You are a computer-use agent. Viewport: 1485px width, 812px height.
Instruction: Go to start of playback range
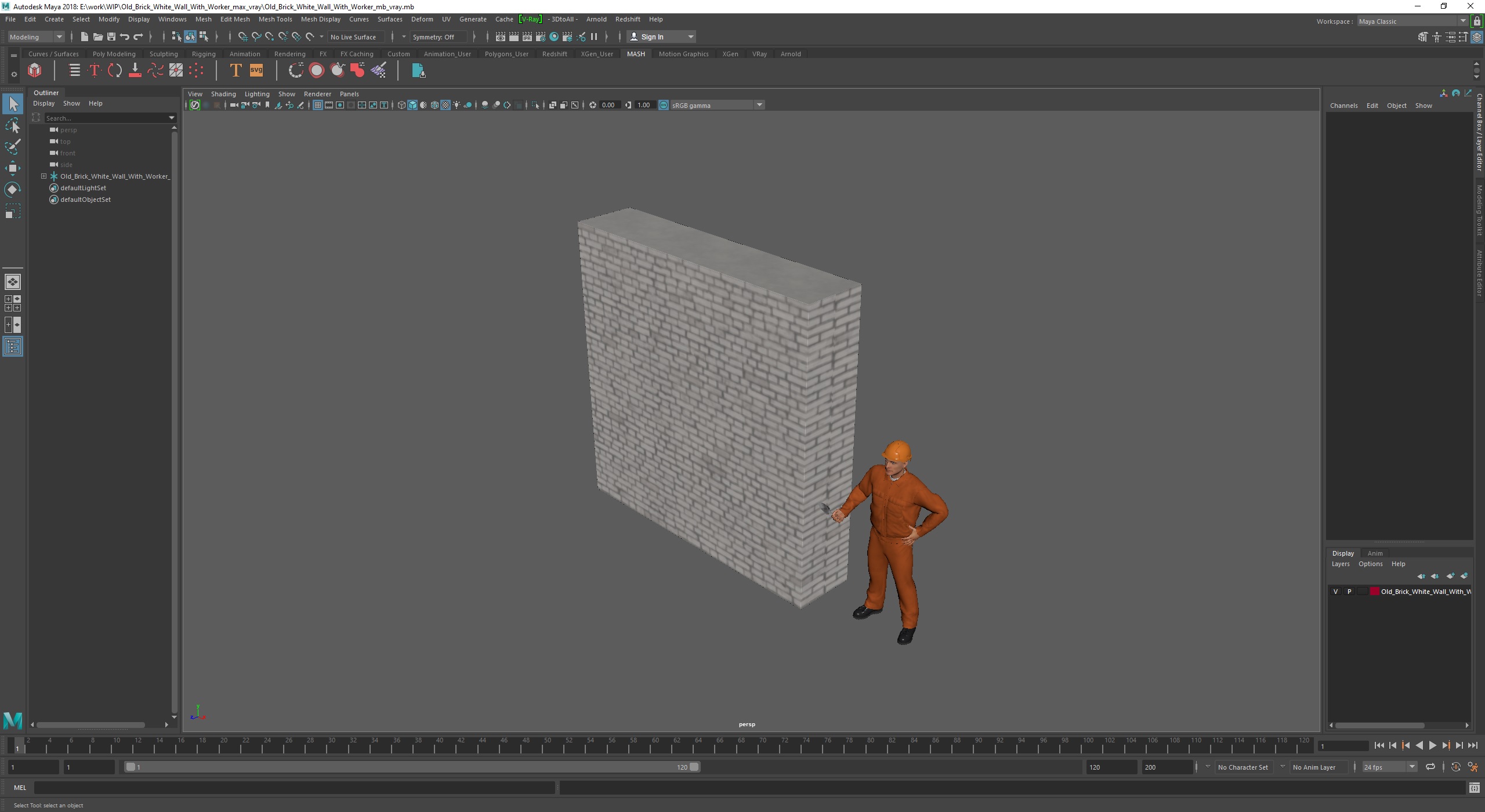point(1379,746)
